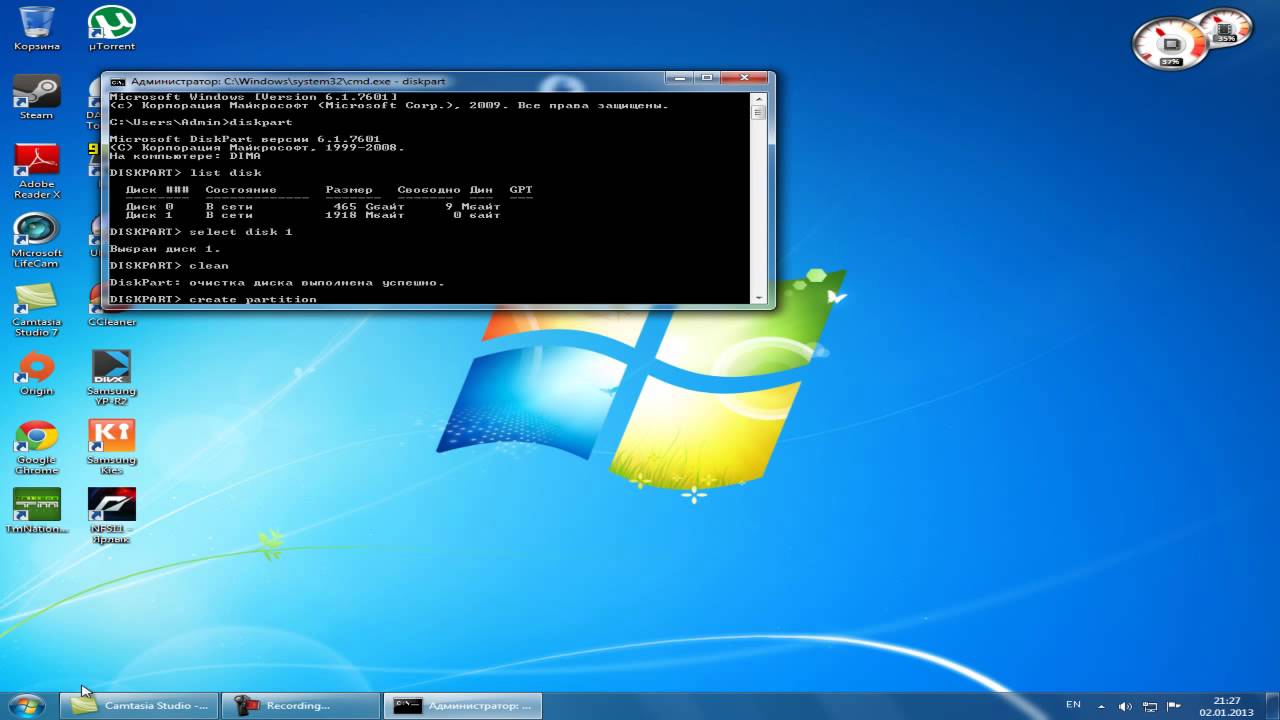The width and height of the screenshot is (1280, 720).
Task: Click the memory usage gauge gadget
Action: (1225, 27)
